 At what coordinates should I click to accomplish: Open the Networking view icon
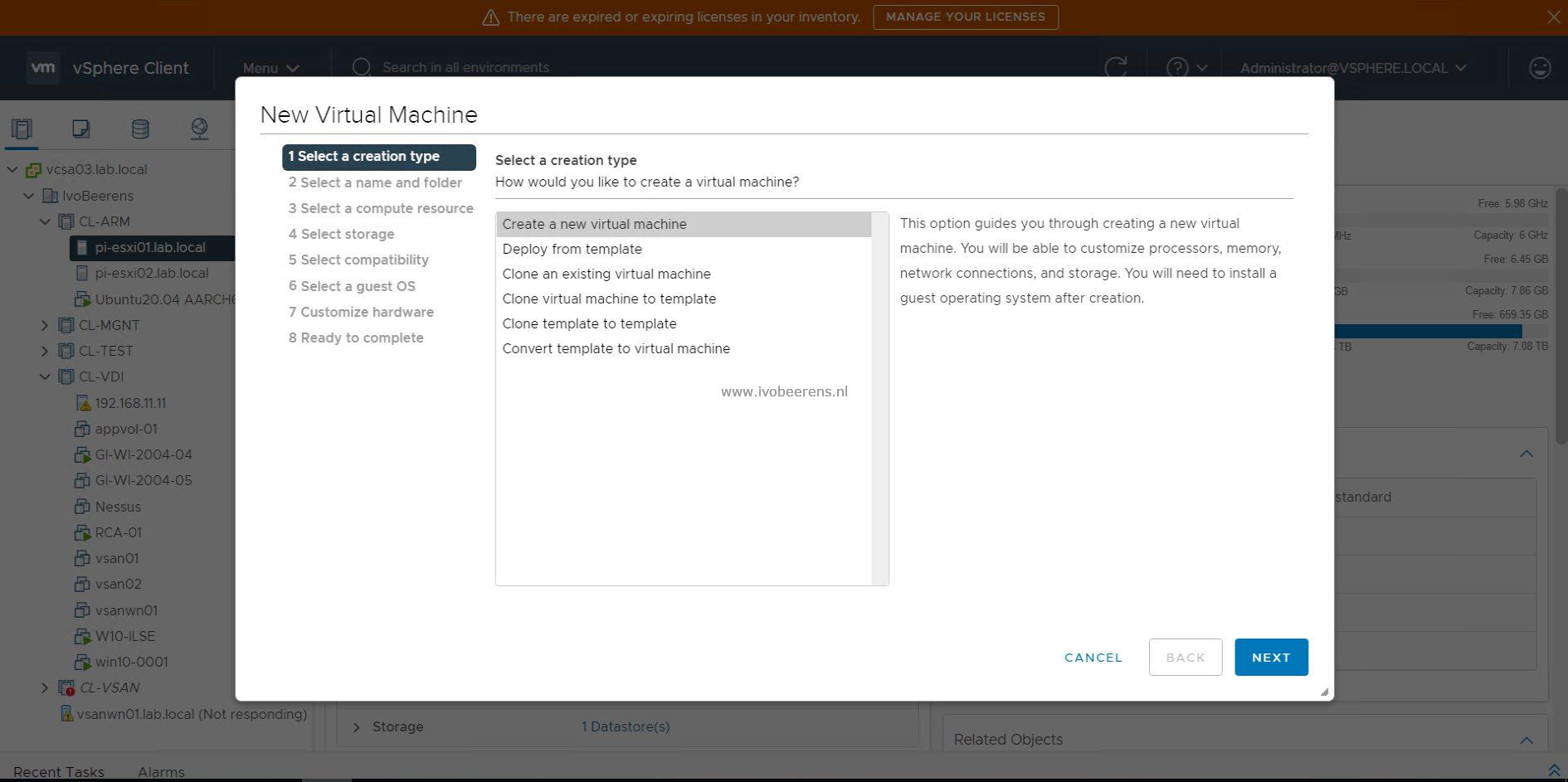pyautogui.click(x=199, y=129)
